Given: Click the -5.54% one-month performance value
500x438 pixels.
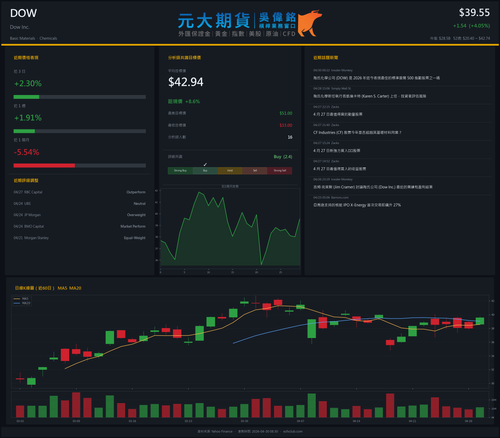Looking at the screenshot, I should [27, 152].
